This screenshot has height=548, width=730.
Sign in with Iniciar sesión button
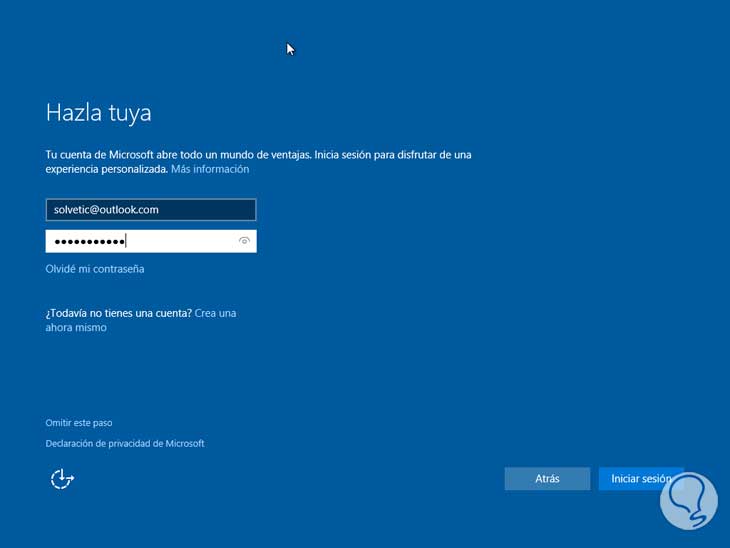pos(641,479)
